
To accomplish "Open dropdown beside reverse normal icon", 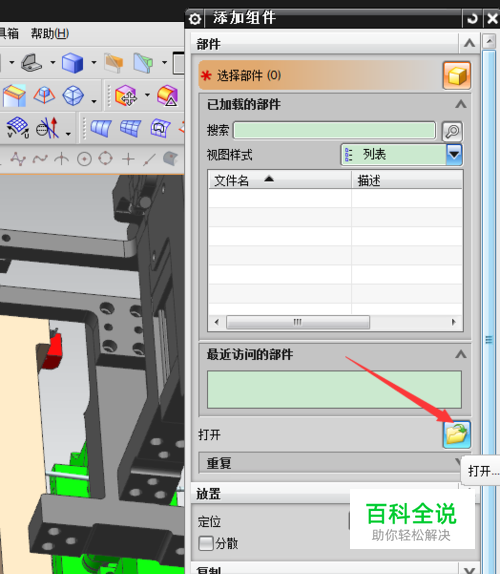I will [x=68, y=134].
